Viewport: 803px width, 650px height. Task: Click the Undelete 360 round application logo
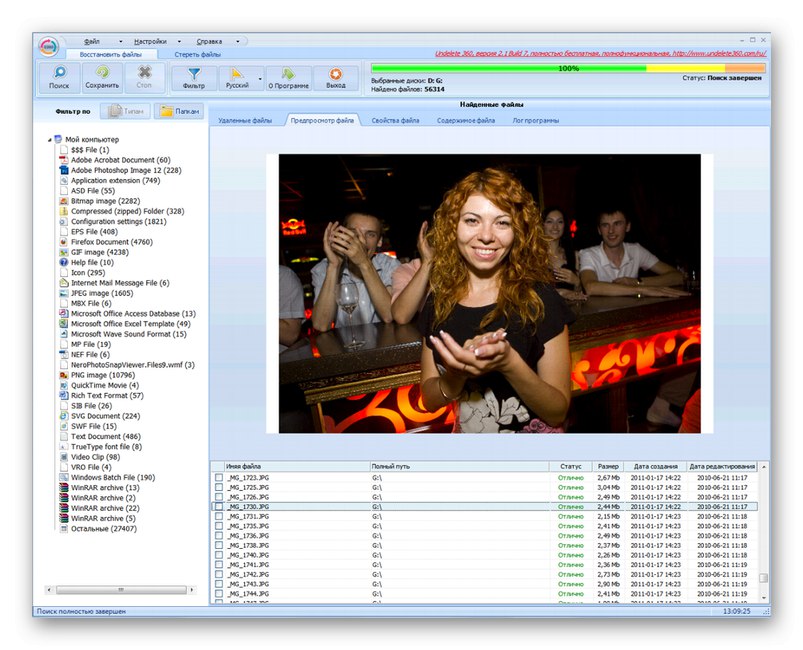(50, 46)
